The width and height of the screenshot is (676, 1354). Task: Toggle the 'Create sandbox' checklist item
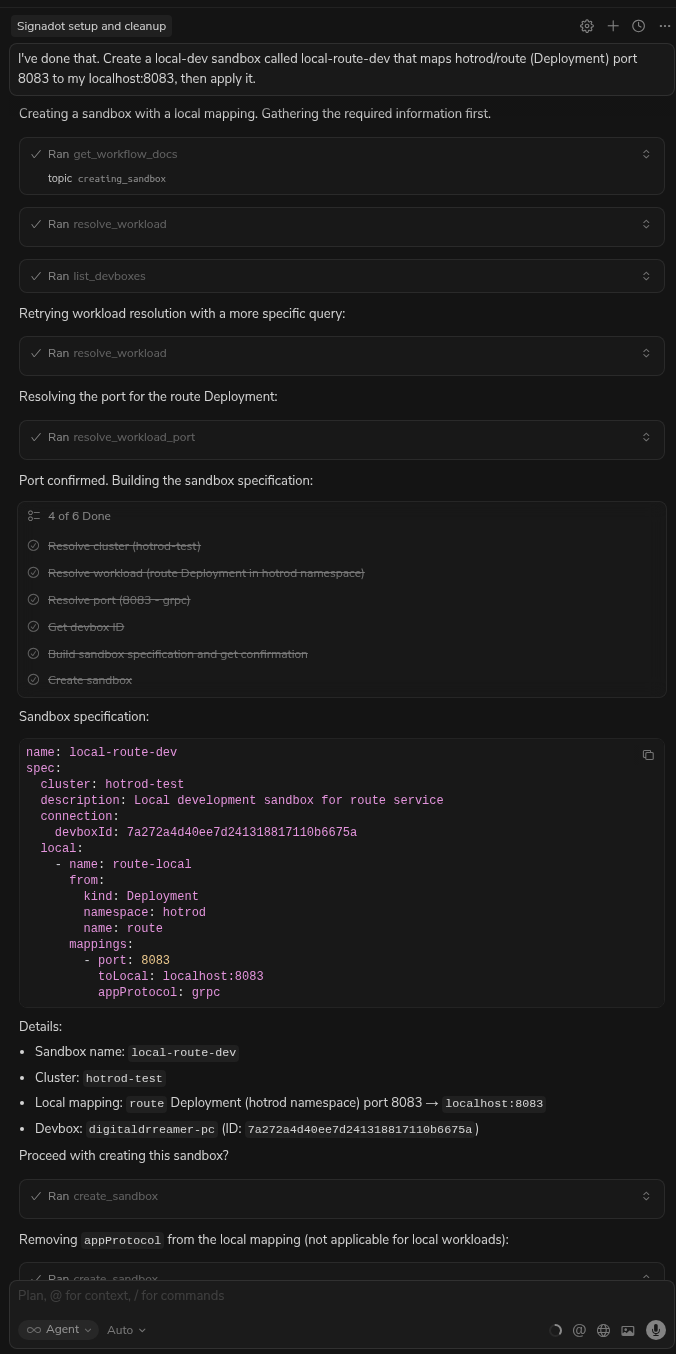pos(33,680)
